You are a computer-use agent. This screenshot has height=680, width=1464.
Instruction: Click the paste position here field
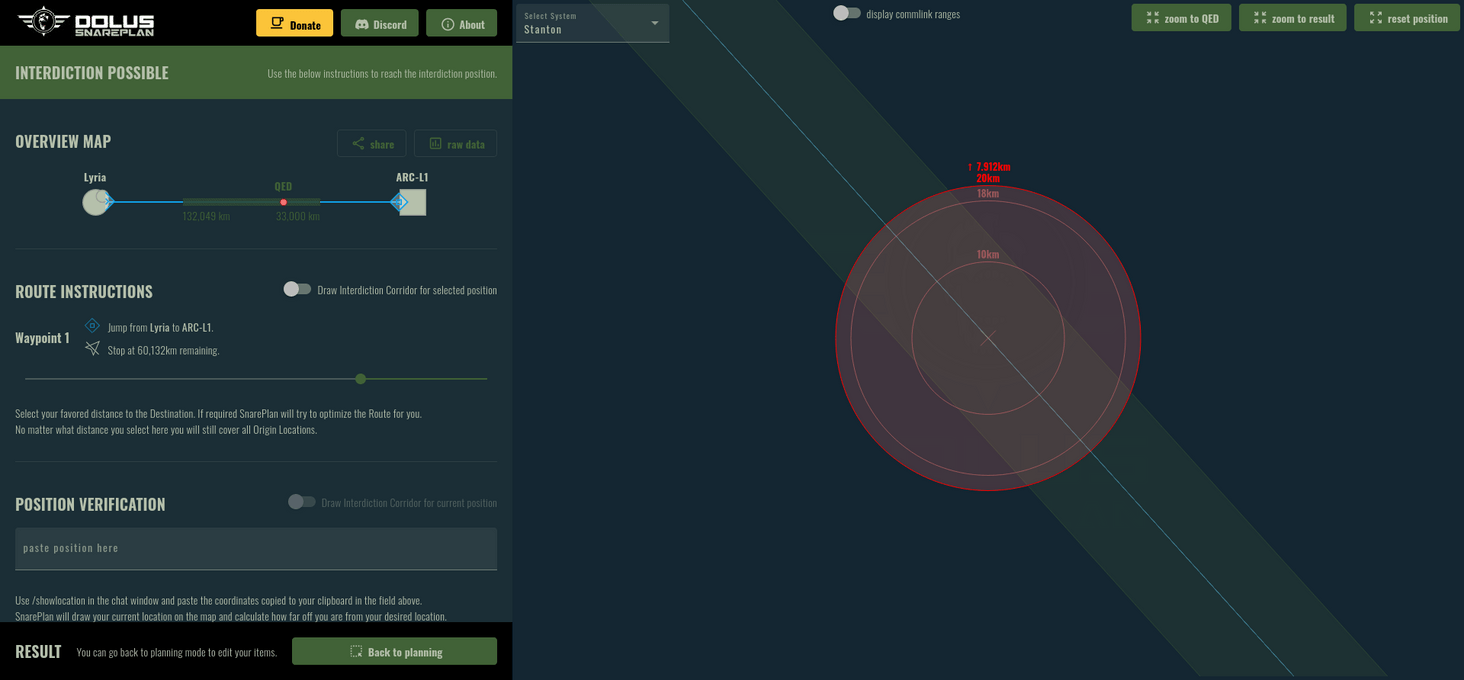point(256,548)
